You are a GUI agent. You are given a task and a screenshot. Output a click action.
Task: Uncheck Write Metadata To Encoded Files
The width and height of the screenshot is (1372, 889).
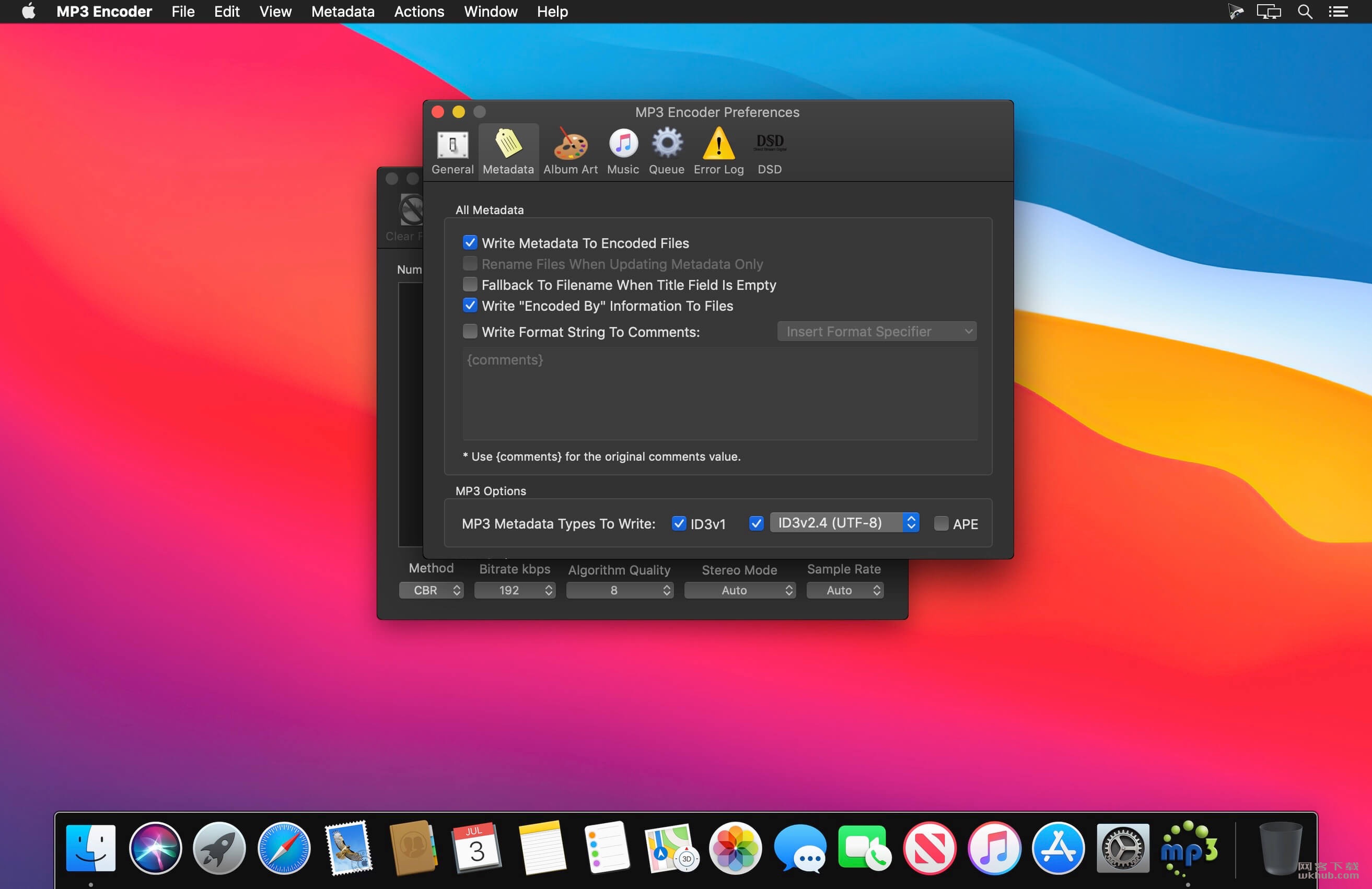tap(470, 242)
